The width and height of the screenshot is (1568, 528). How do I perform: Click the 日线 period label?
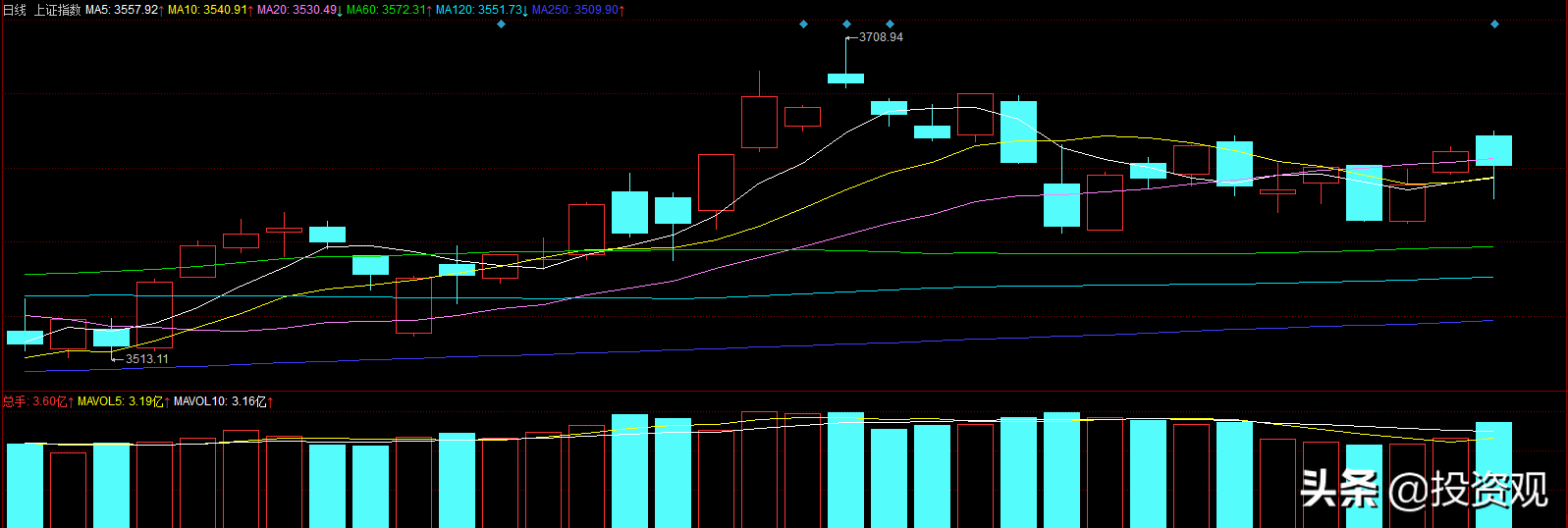[15, 10]
